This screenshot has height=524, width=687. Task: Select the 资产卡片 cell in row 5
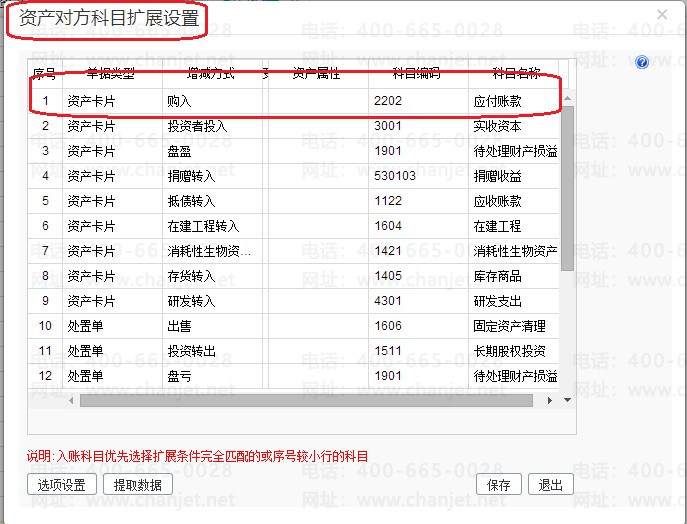pyautogui.click(x=112, y=201)
